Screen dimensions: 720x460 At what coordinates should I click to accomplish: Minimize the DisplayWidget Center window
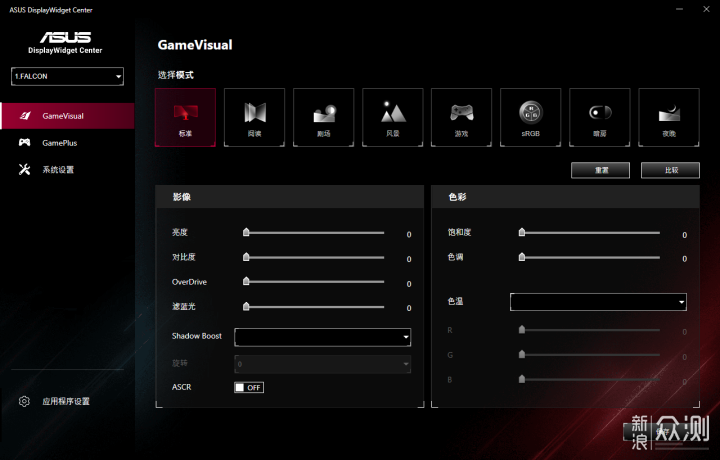tap(680, 9)
